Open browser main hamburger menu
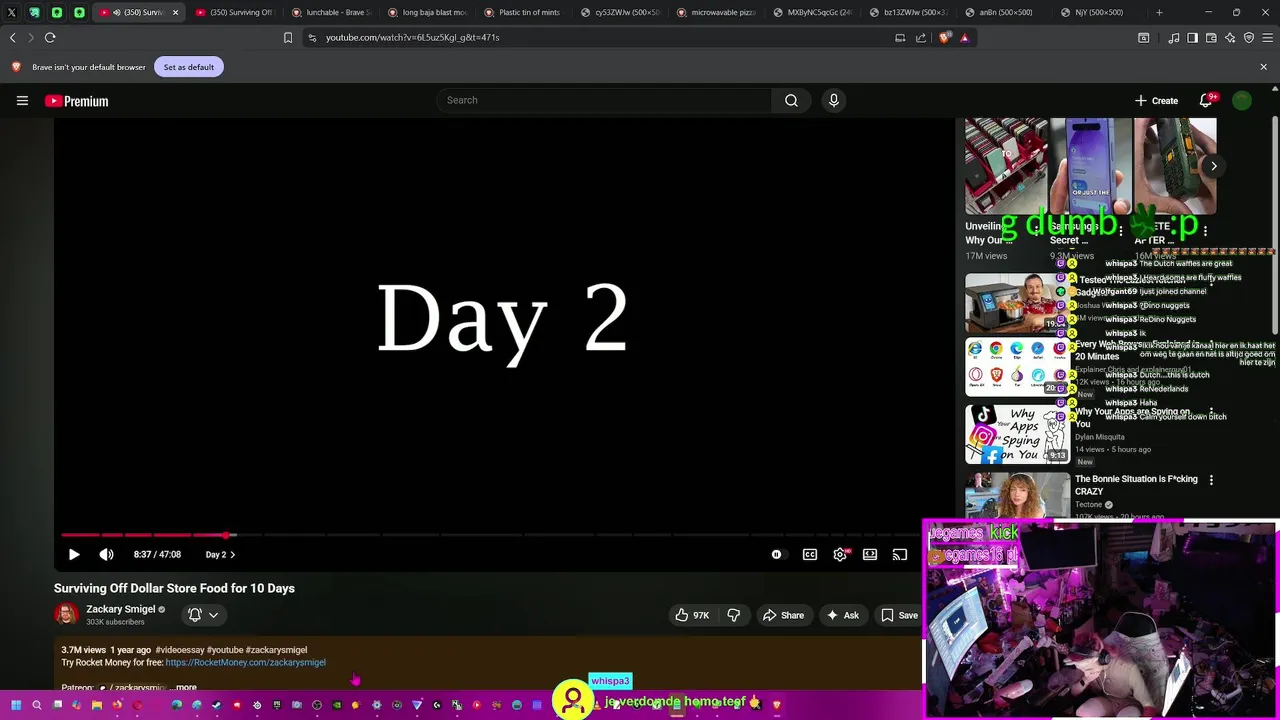The height and width of the screenshot is (720, 1280). [x=1268, y=37]
